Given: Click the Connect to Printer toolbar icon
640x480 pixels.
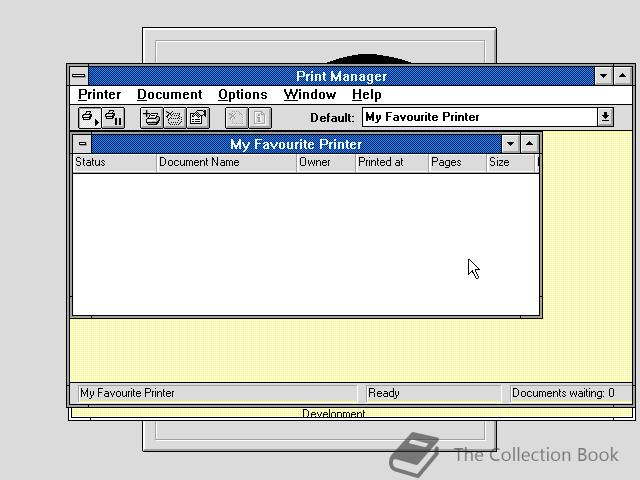Looking at the screenshot, I should 151,118.
